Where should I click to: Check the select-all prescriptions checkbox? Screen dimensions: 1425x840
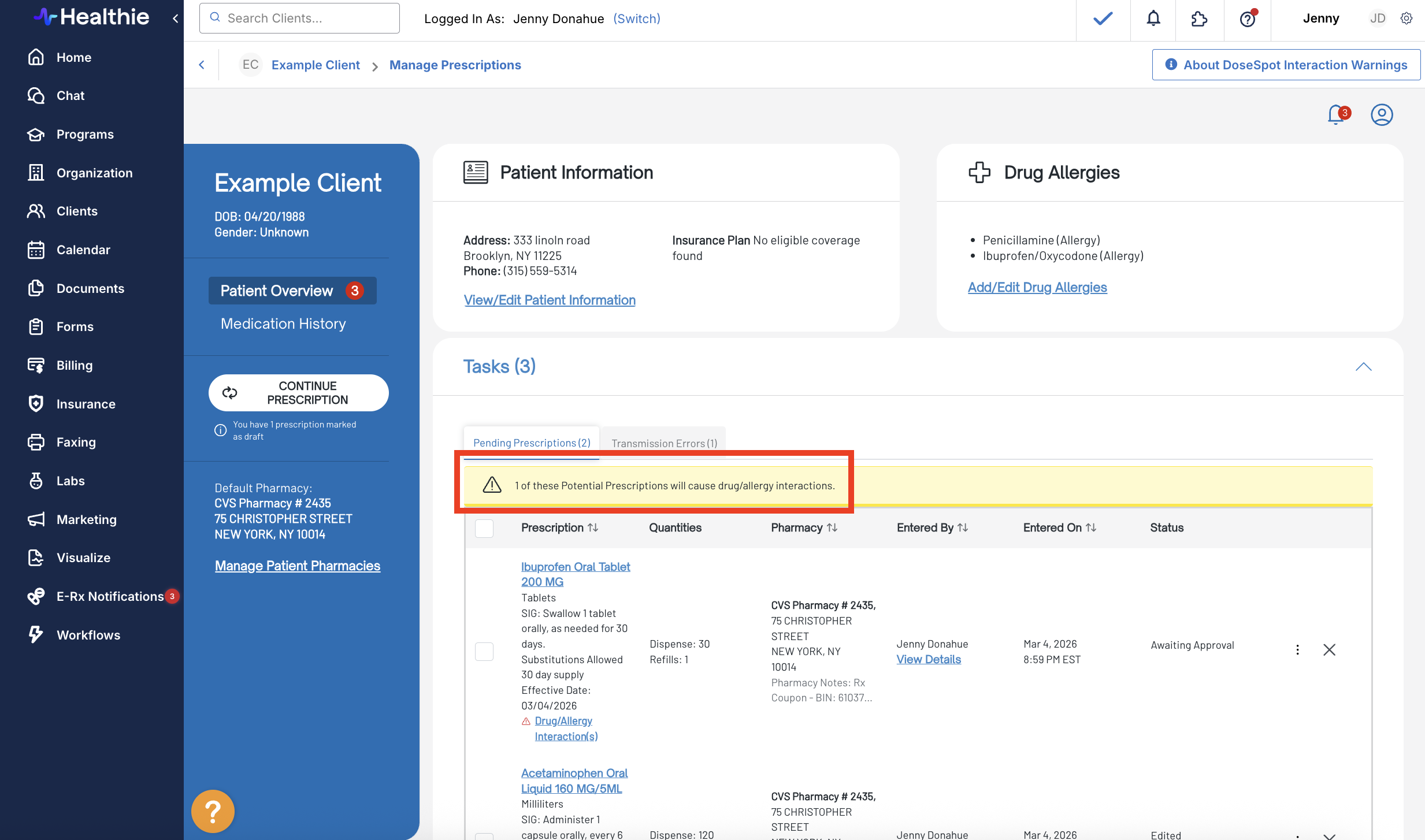pos(484,528)
